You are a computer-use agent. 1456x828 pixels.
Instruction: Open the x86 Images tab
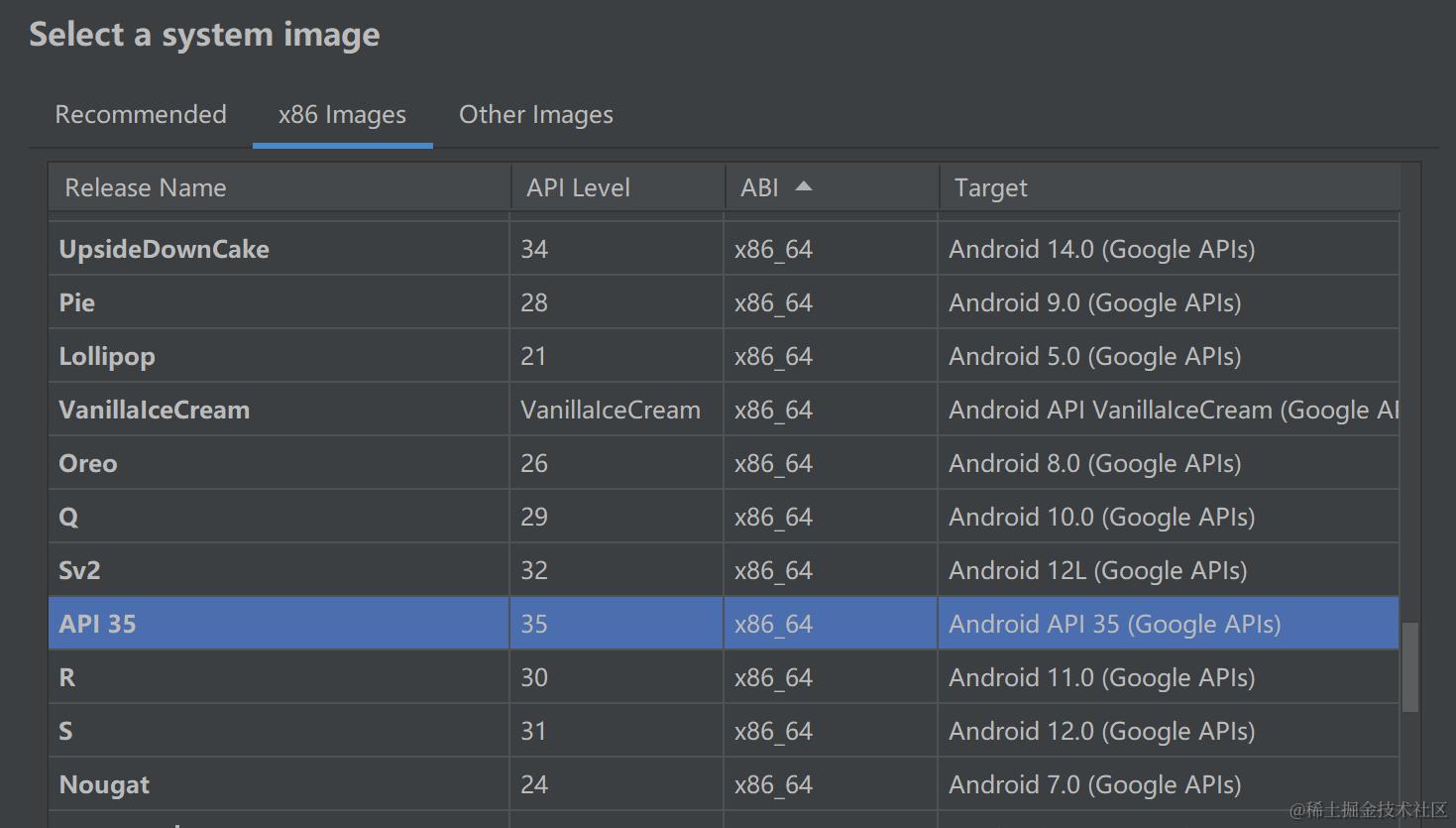(x=342, y=115)
